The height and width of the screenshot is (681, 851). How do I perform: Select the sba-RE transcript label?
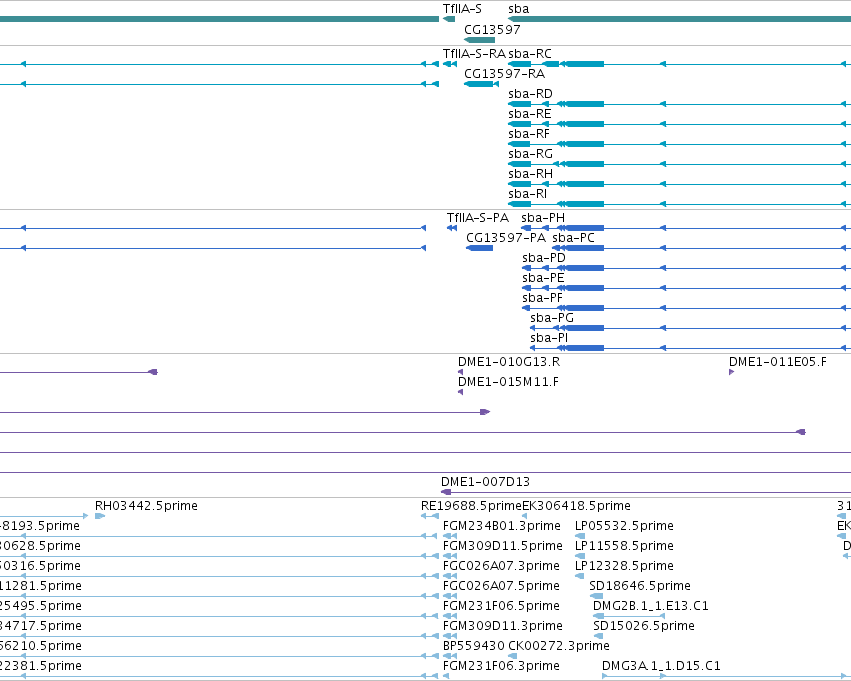coord(530,114)
